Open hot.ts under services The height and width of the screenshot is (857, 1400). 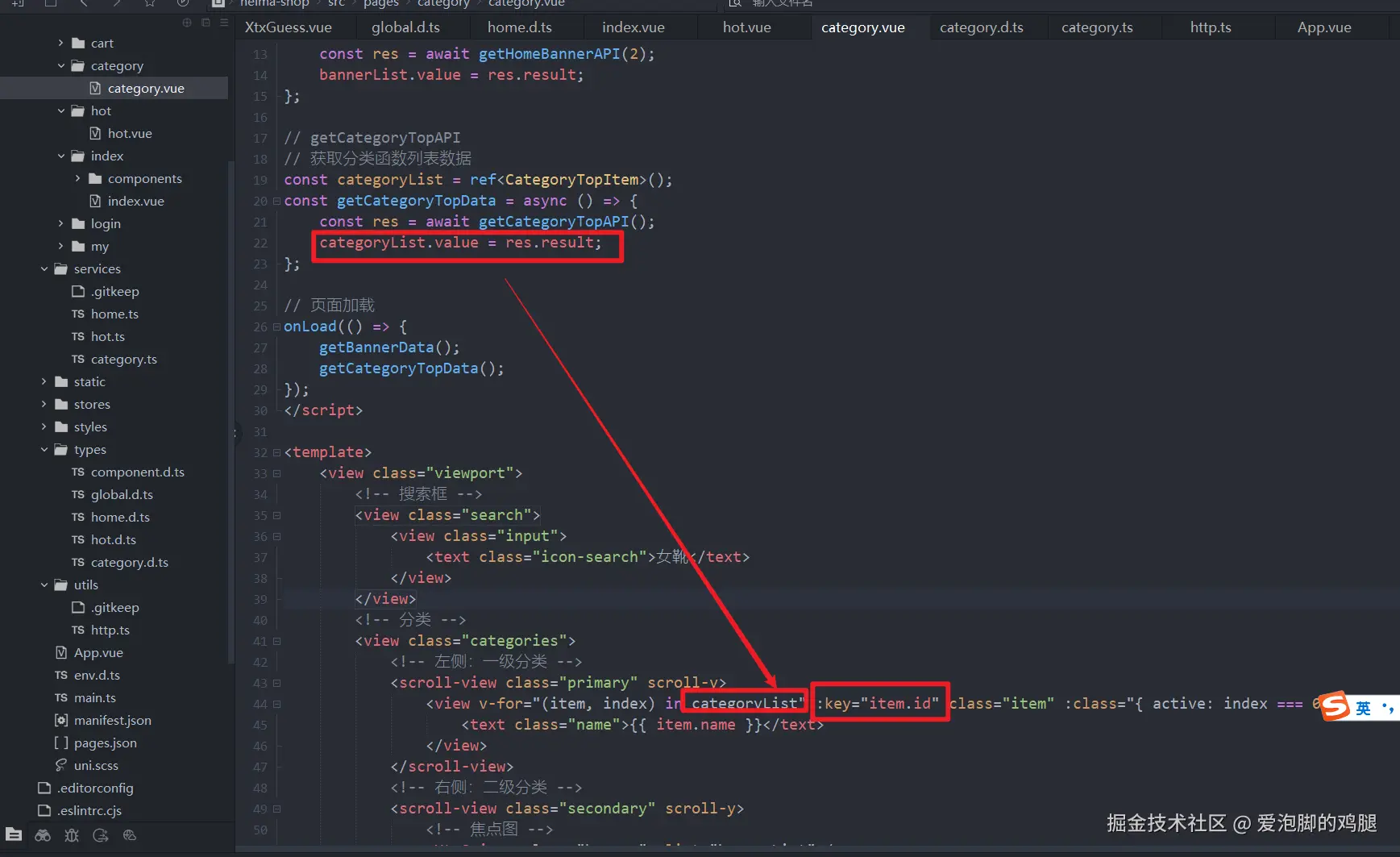(x=108, y=336)
